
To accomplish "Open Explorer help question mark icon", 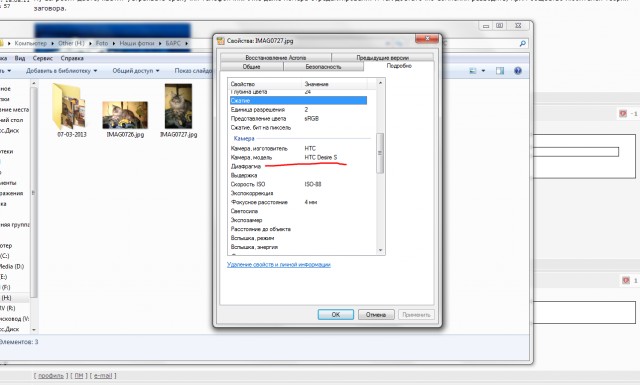I will click(x=518, y=71).
